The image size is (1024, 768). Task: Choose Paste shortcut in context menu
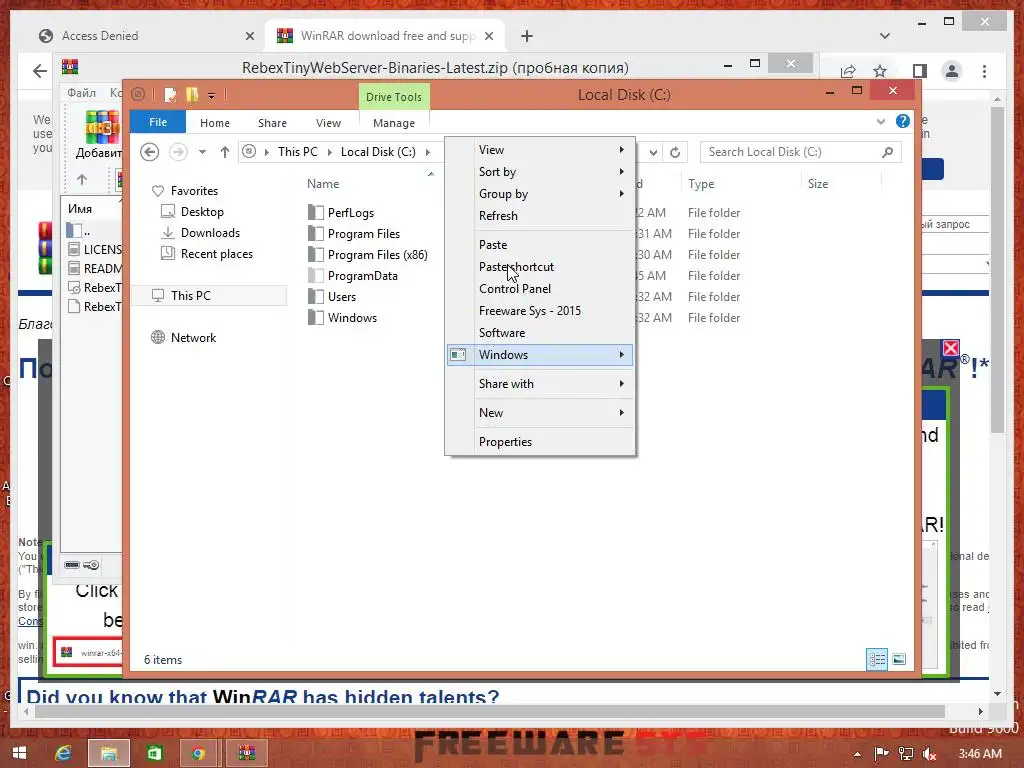pos(540,266)
